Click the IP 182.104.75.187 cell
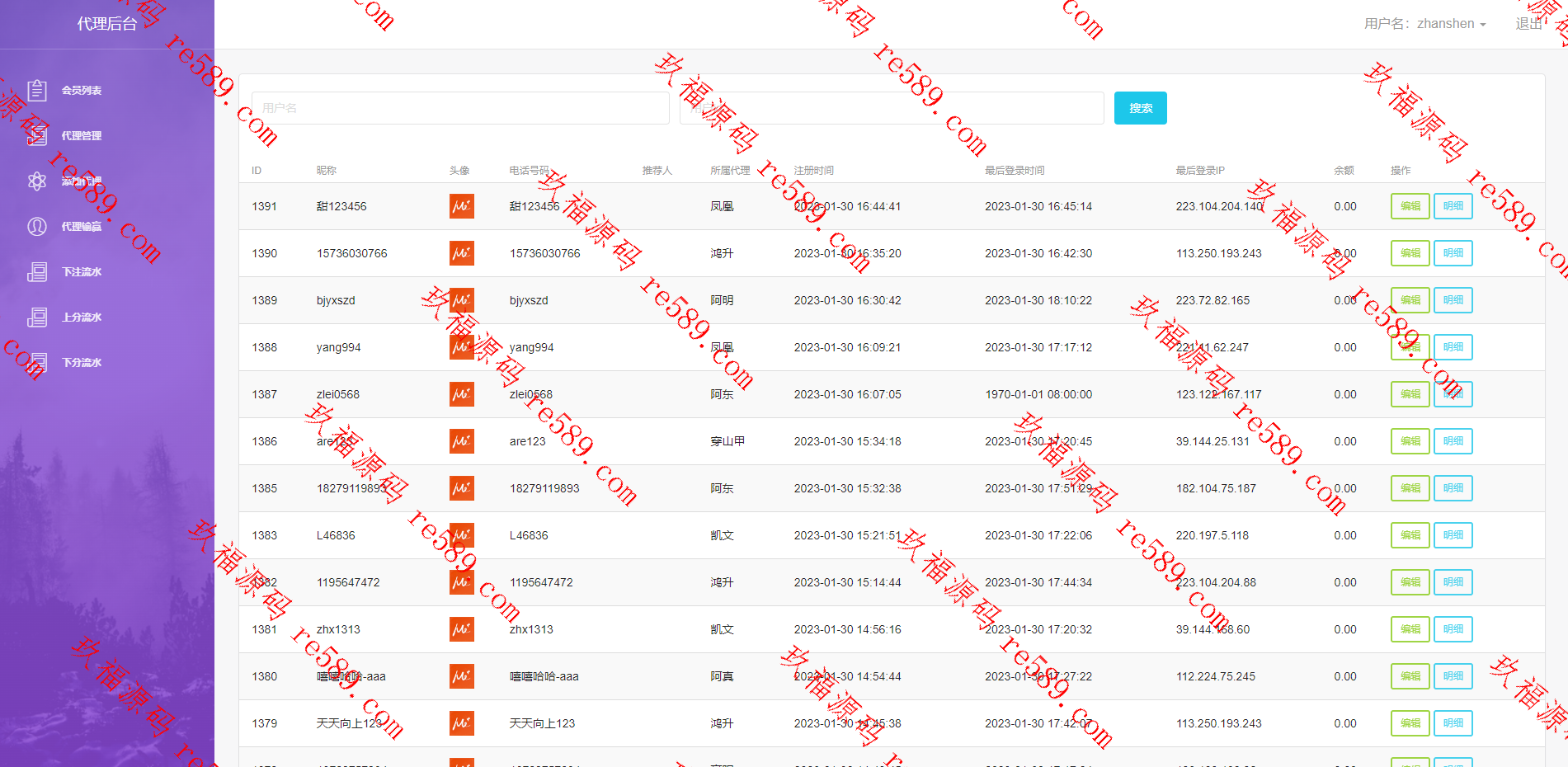The width and height of the screenshot is (1568, 767). pyautogui.click(x=1216, y=488)
